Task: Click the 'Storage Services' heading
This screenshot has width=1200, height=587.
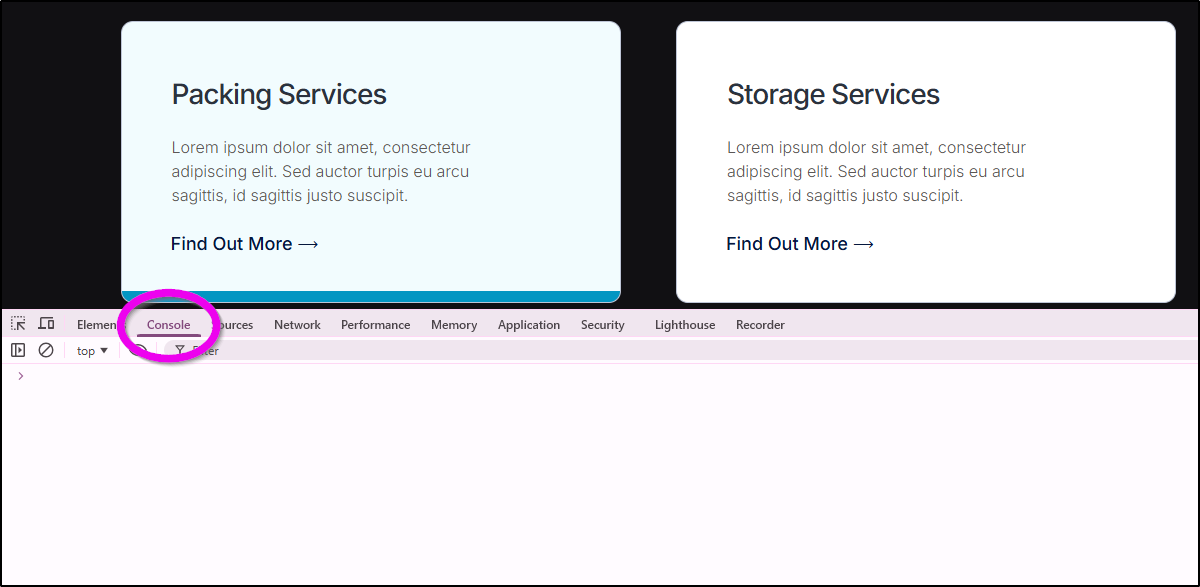Action: coord(833,94)
